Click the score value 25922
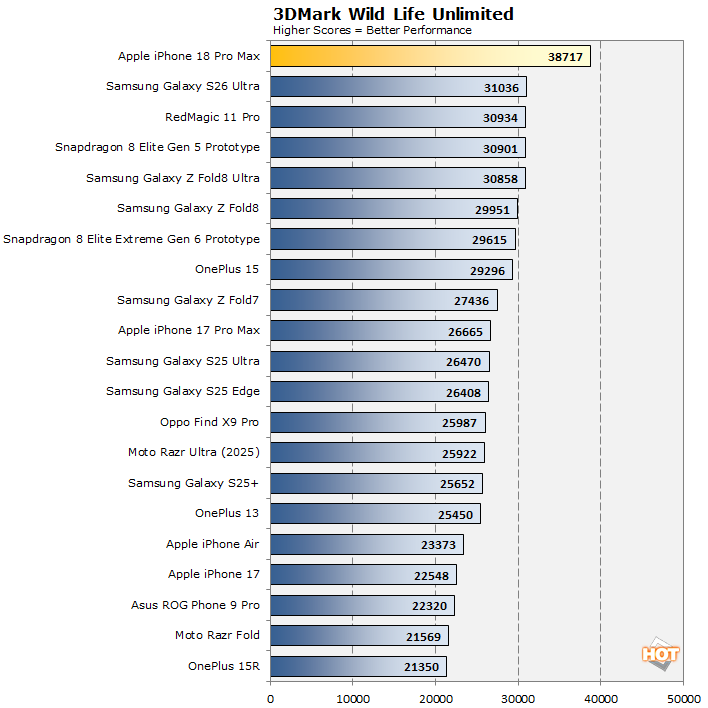Viewport: 708px width, 708px height. click(459, 453)
